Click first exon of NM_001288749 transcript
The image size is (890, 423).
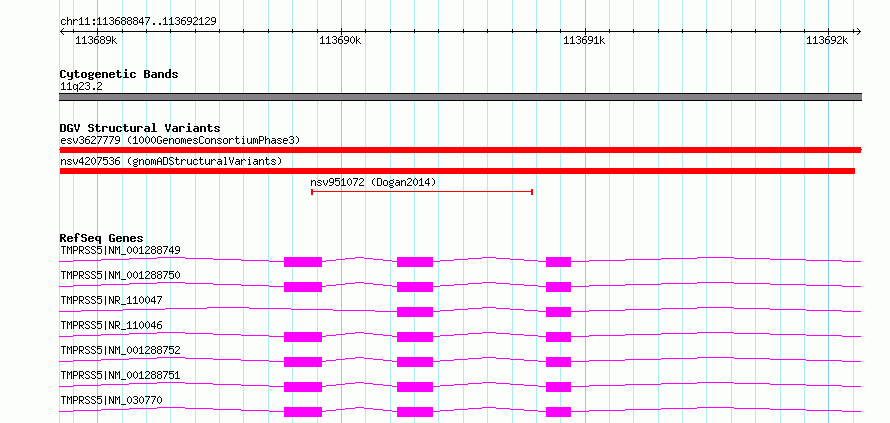[x=303, y=262]
